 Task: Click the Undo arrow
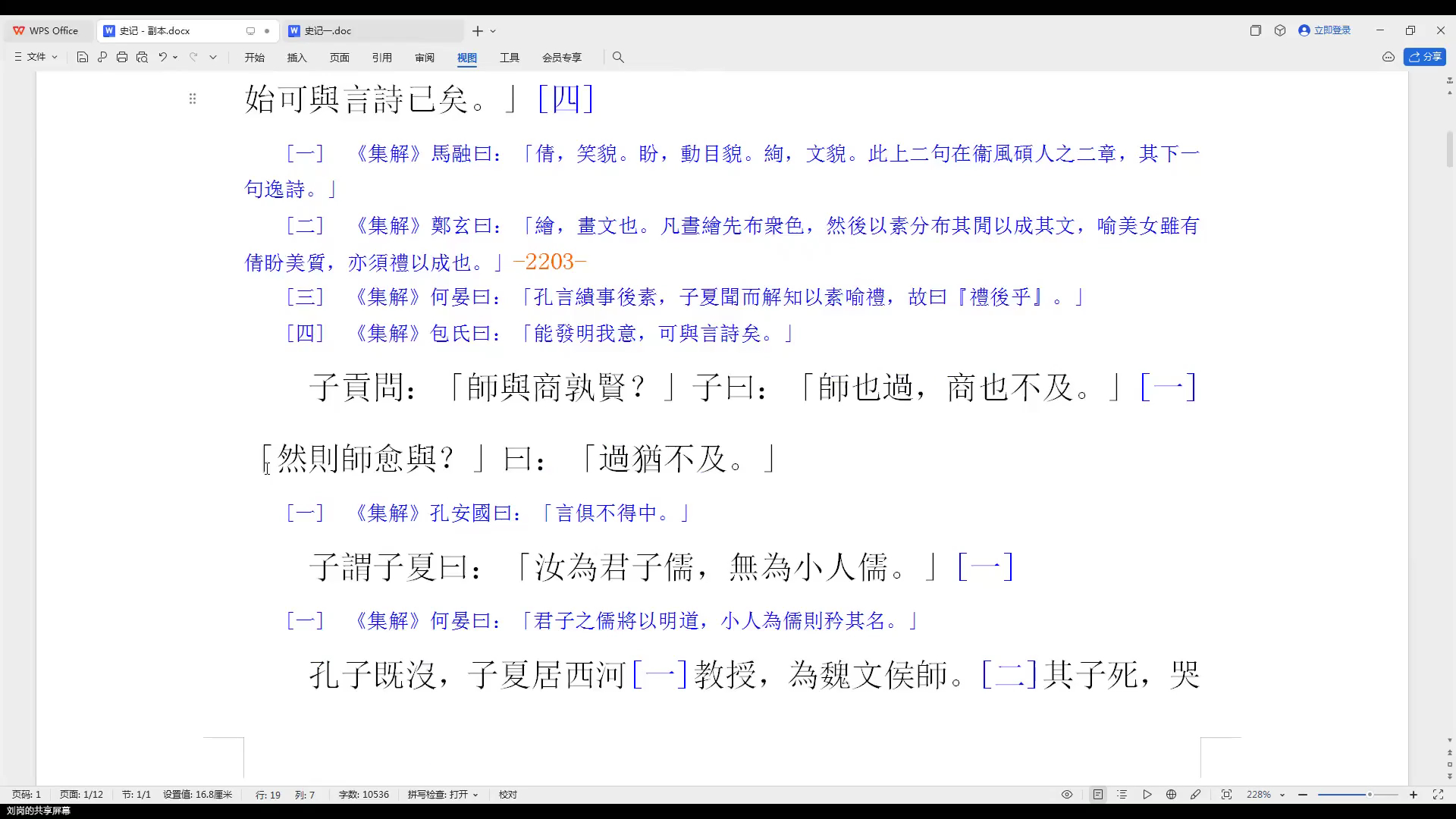(x=162, y=57)
